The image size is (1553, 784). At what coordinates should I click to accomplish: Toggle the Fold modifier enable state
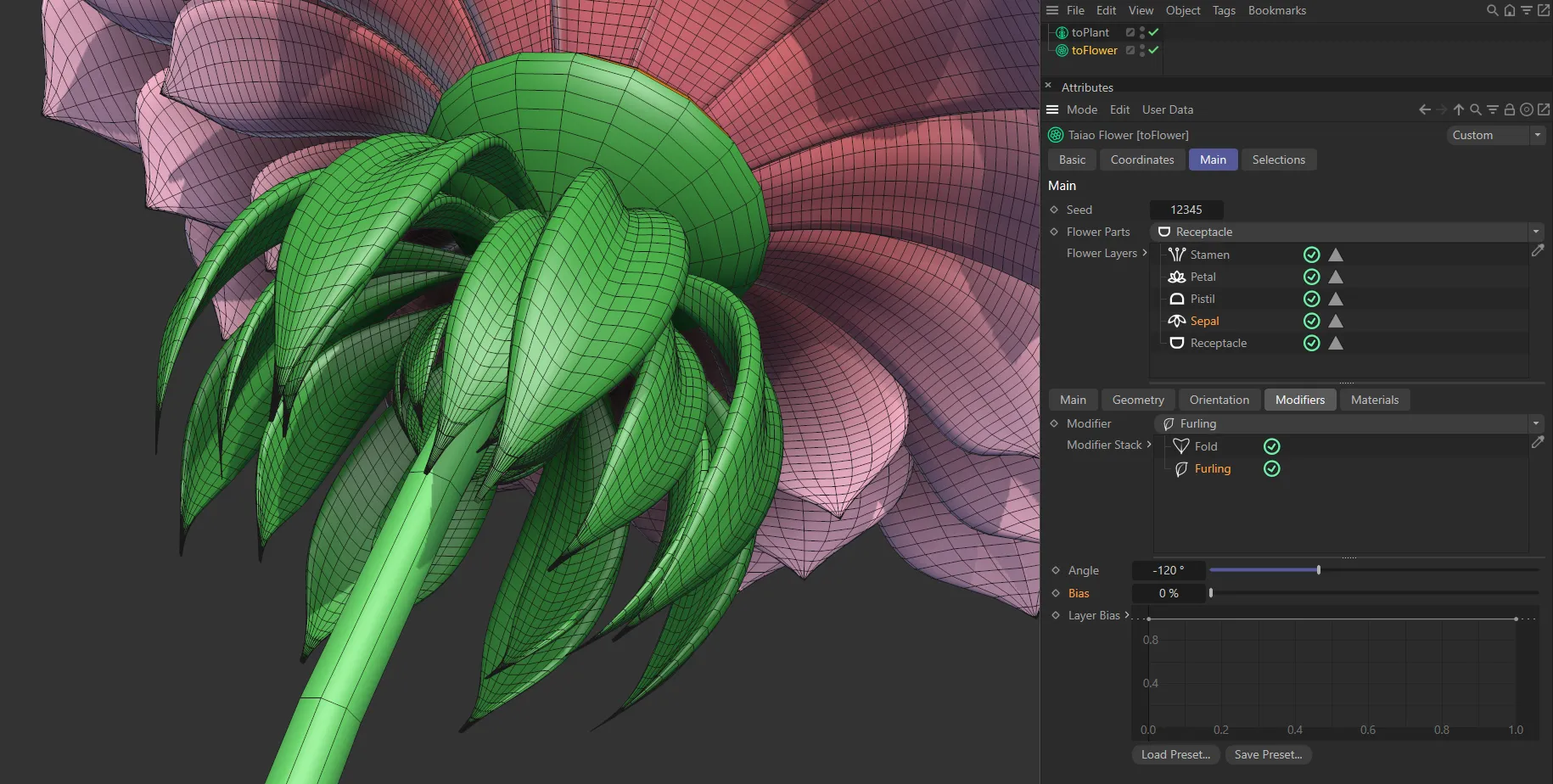point(1271,445)
